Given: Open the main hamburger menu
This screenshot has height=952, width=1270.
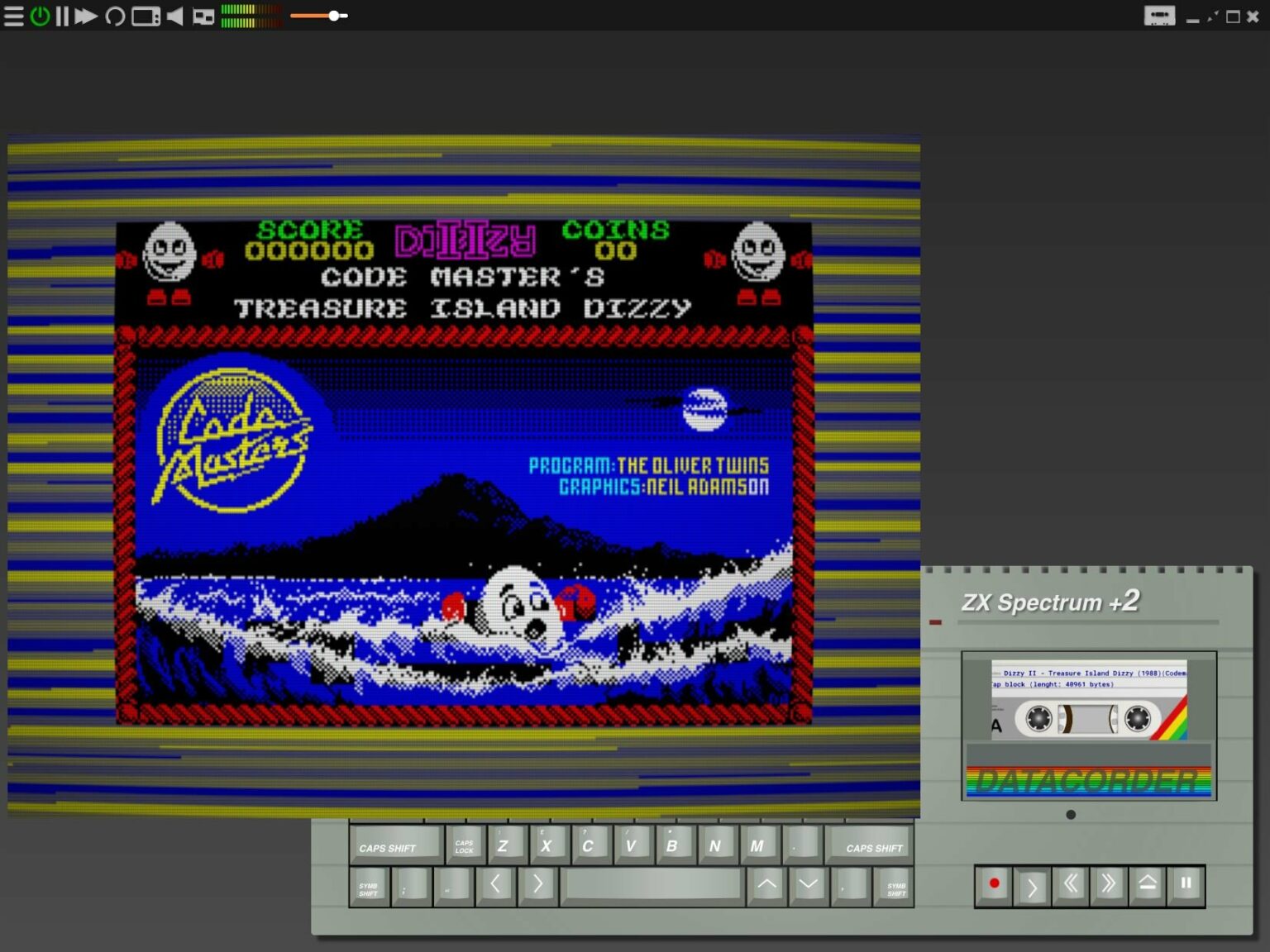Looking at the screenshot, I should pyautogui.click(x=13, y=15).
